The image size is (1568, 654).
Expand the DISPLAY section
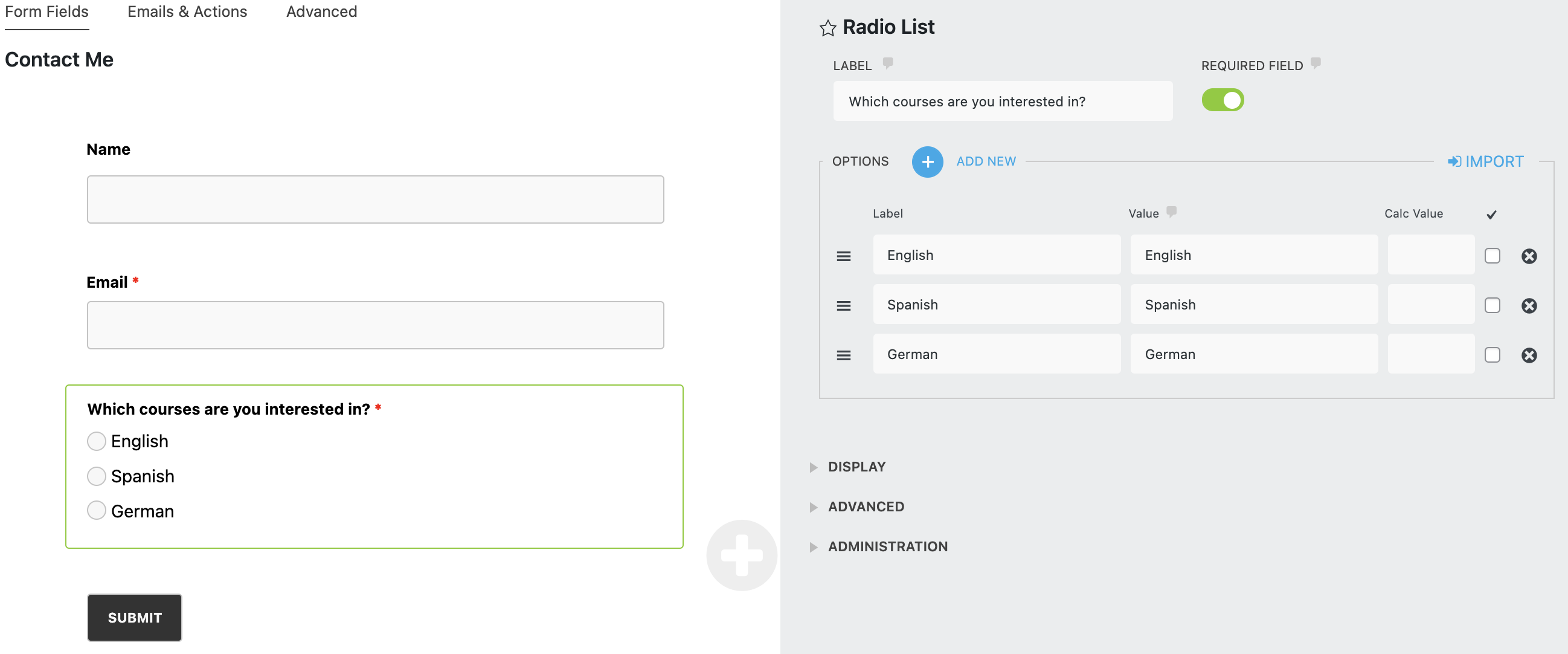click(x=856, y=467)
